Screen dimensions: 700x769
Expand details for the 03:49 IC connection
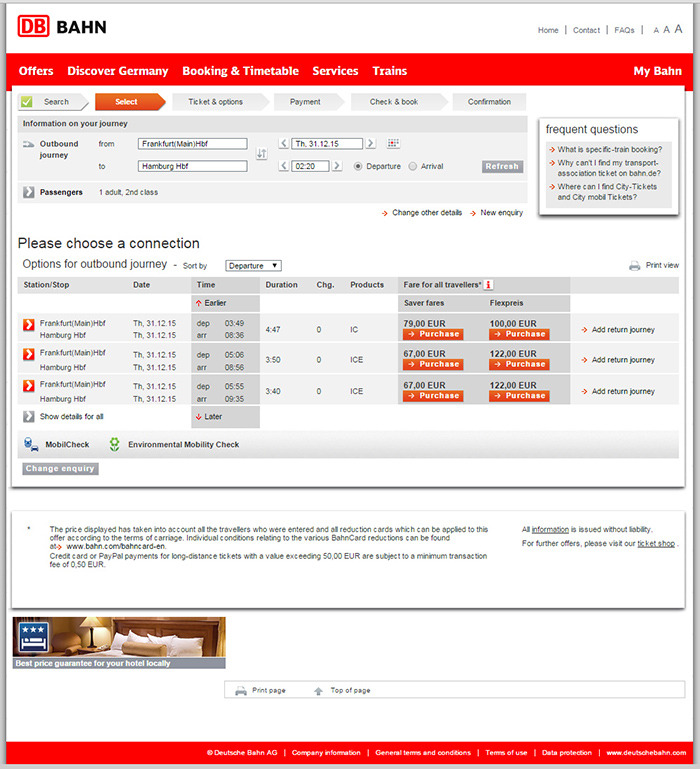coord(28,324)
